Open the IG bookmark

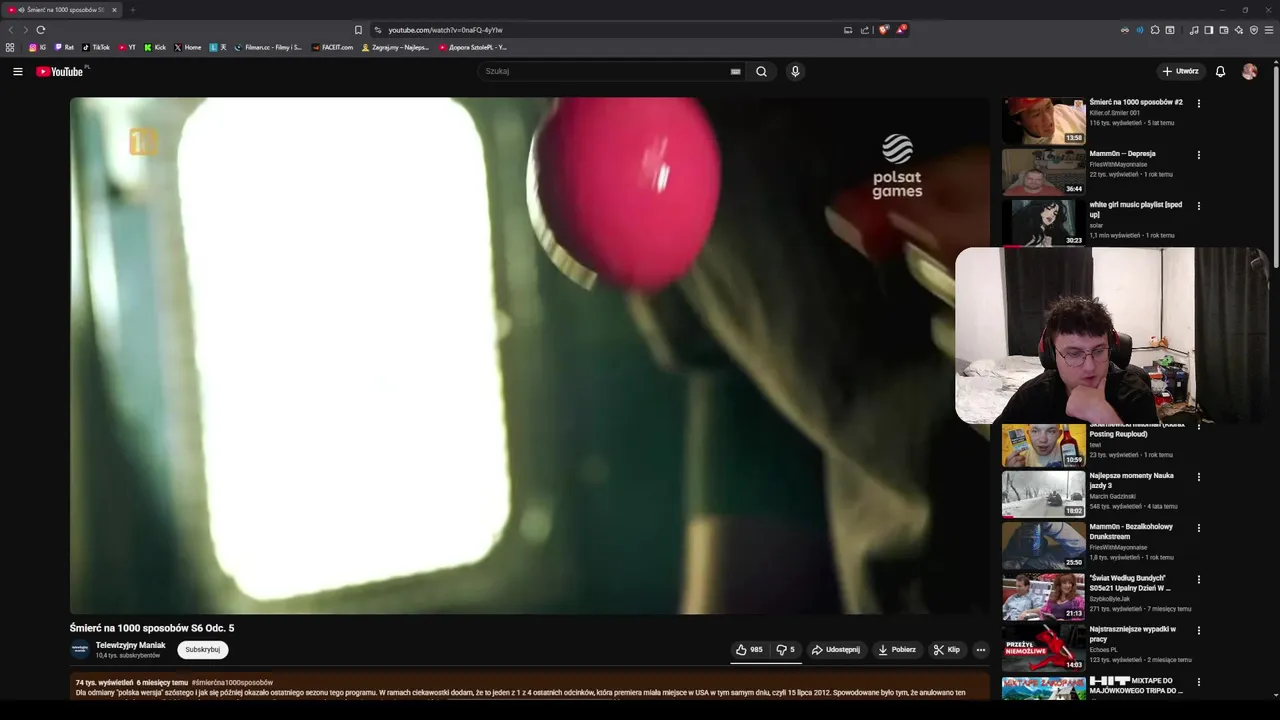[37, 47]
